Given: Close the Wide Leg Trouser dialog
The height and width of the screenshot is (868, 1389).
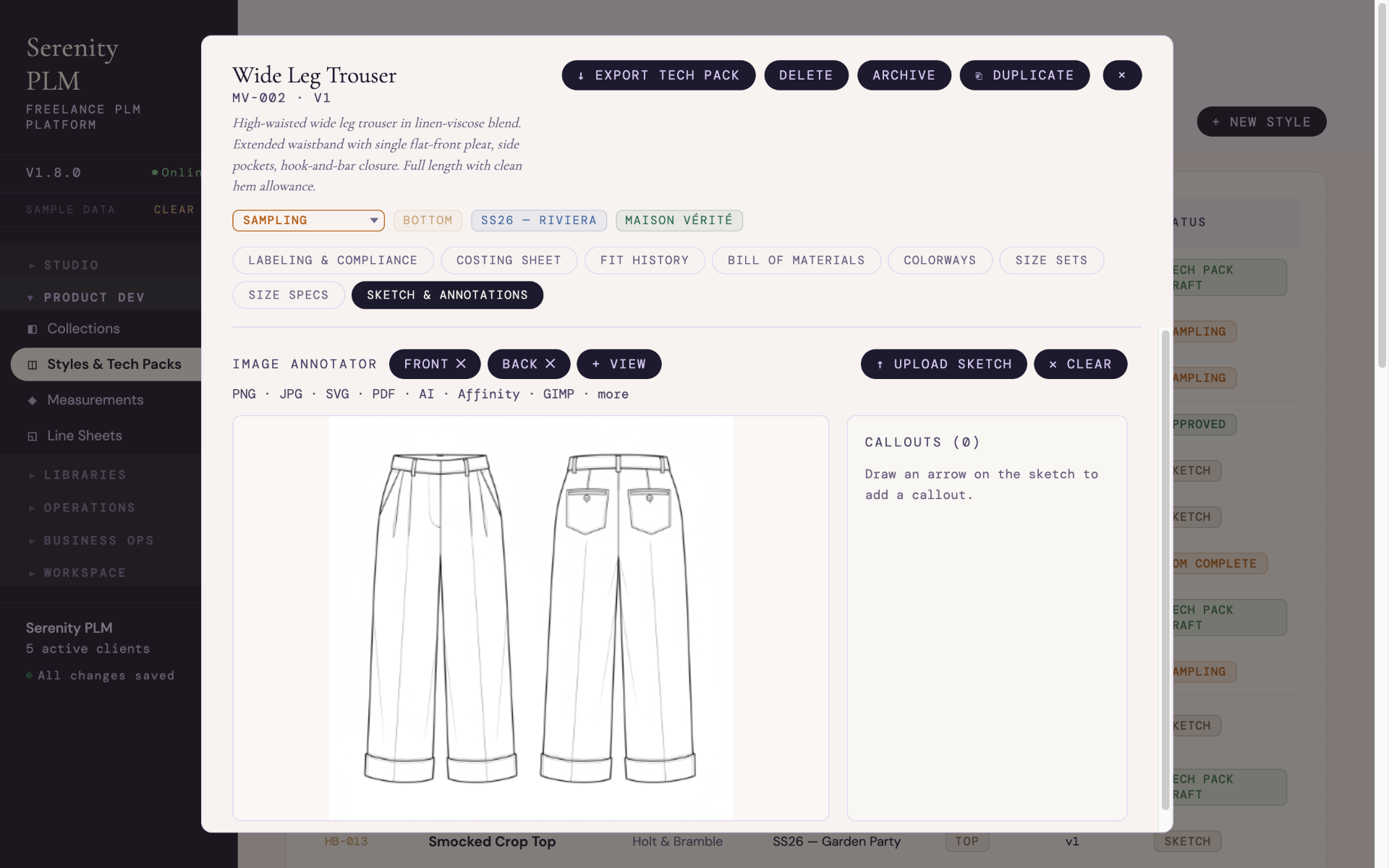Looking at the screenshot, I should (1122, 75).
